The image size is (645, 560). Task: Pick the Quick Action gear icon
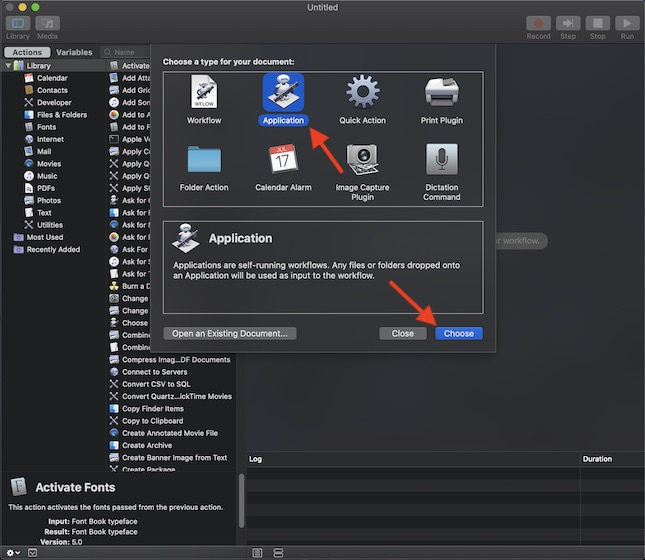(x=362, y=93)
